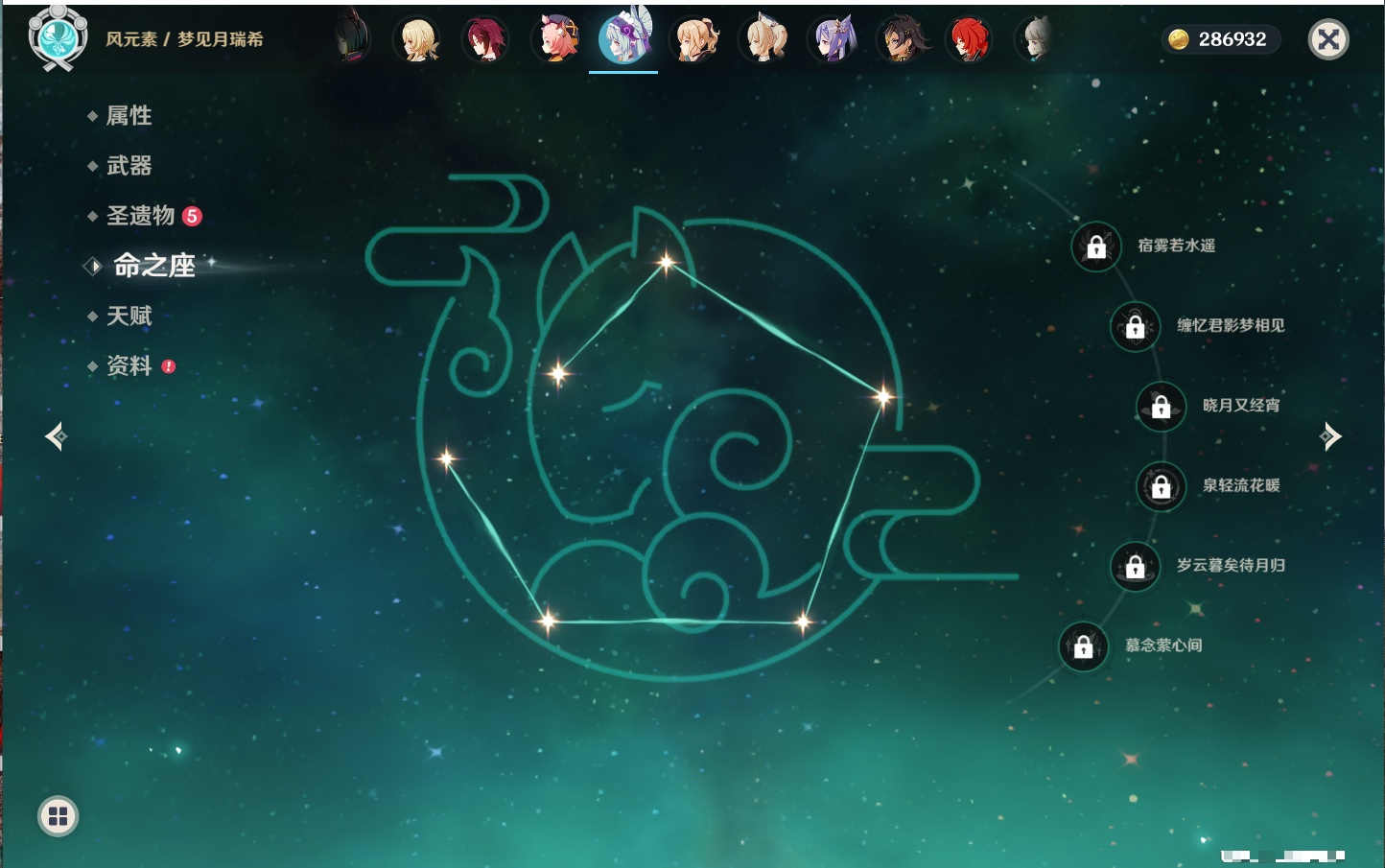Inspect the locked constellation 慕念萦心间

[1084, 646]
